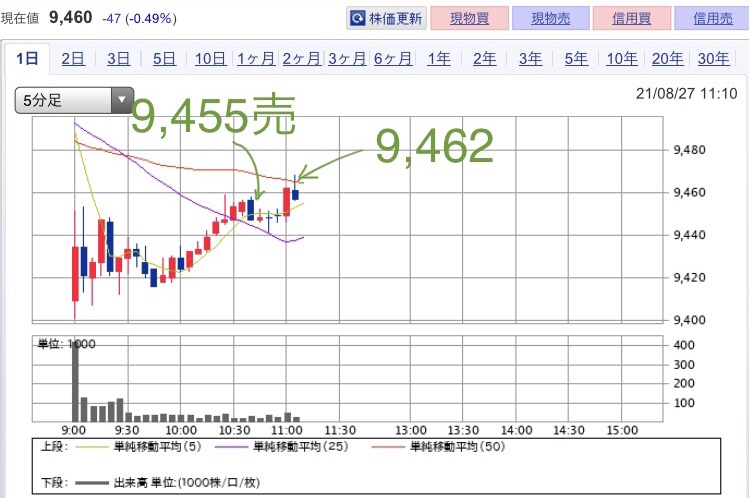The image size is (749, 498).
Task: Switch to the 30年 chart tab
Action: (713, 59)
